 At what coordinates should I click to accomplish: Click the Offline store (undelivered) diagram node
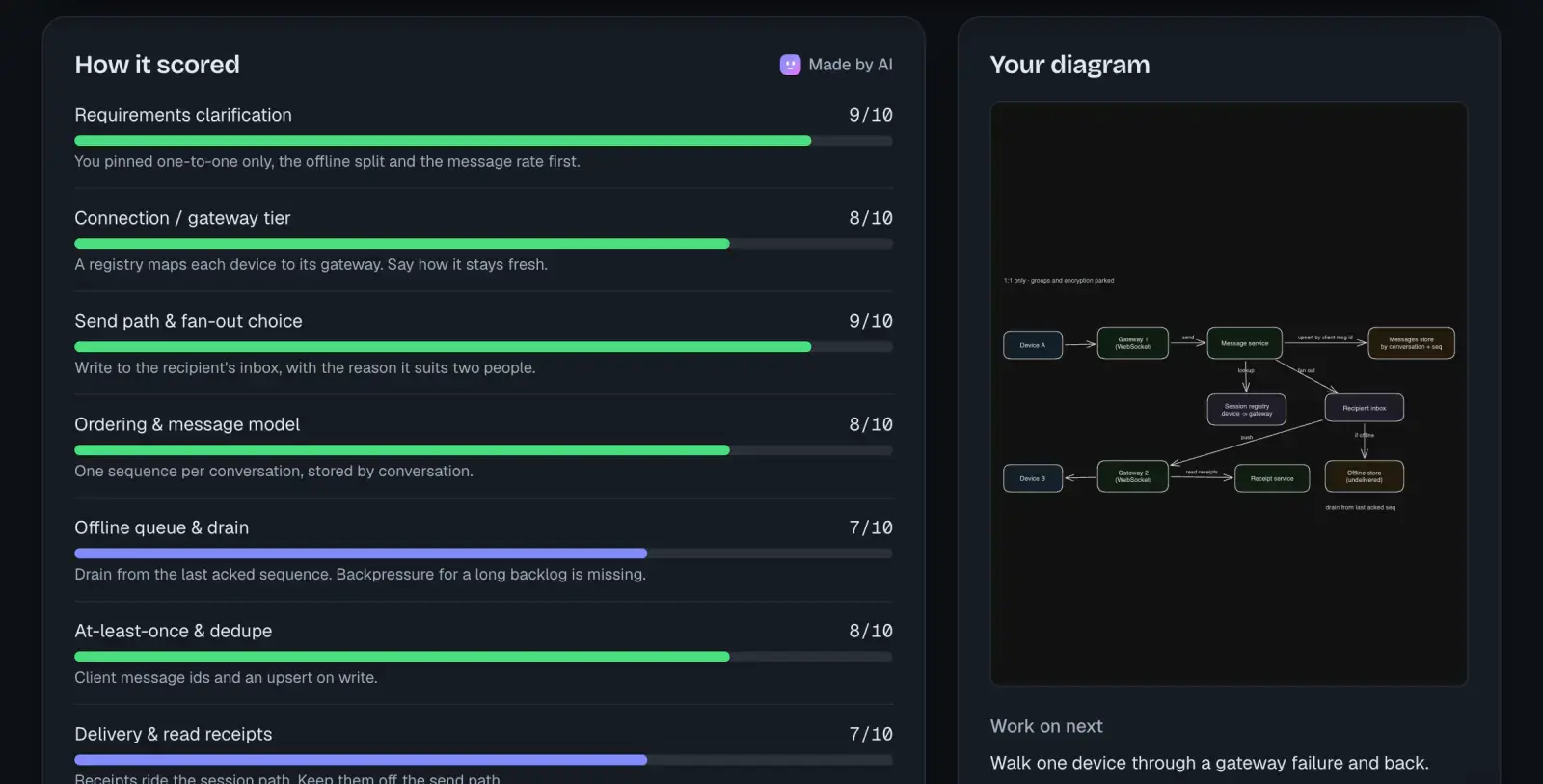click(1365, 476)
